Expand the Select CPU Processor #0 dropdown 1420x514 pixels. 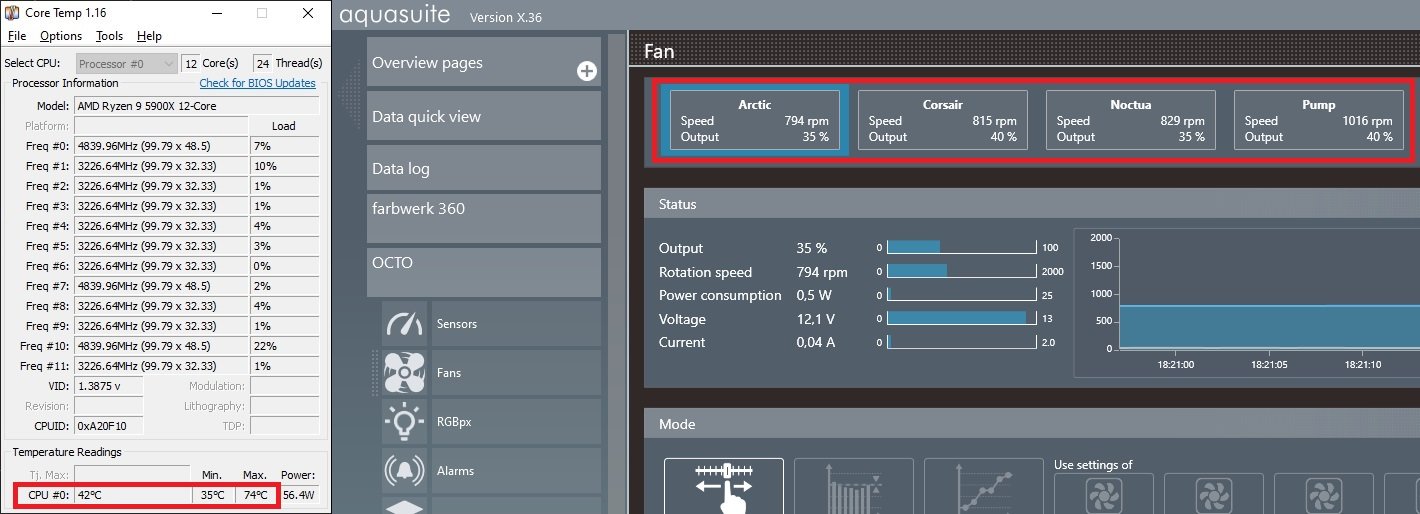127,63
